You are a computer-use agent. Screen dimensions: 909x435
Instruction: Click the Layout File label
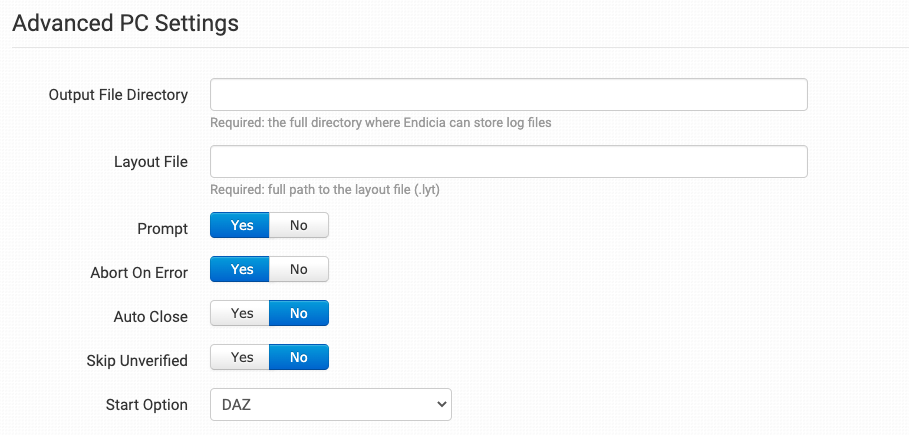point(151,162)
